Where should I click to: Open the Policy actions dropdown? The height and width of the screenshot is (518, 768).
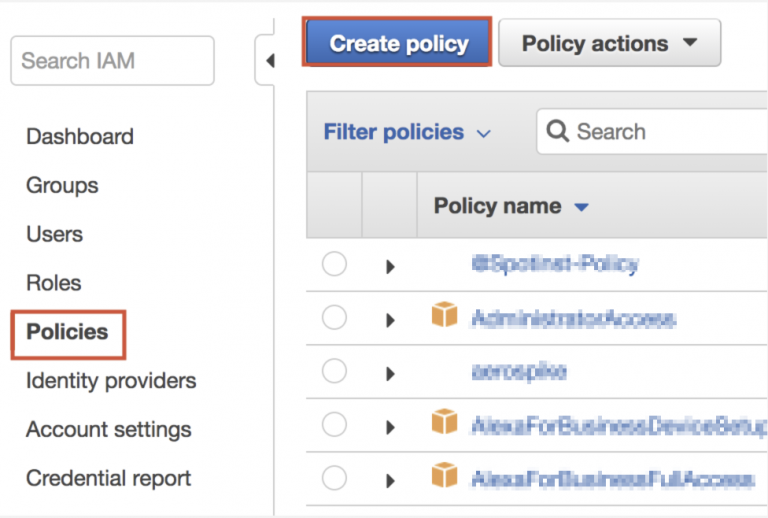608,44
